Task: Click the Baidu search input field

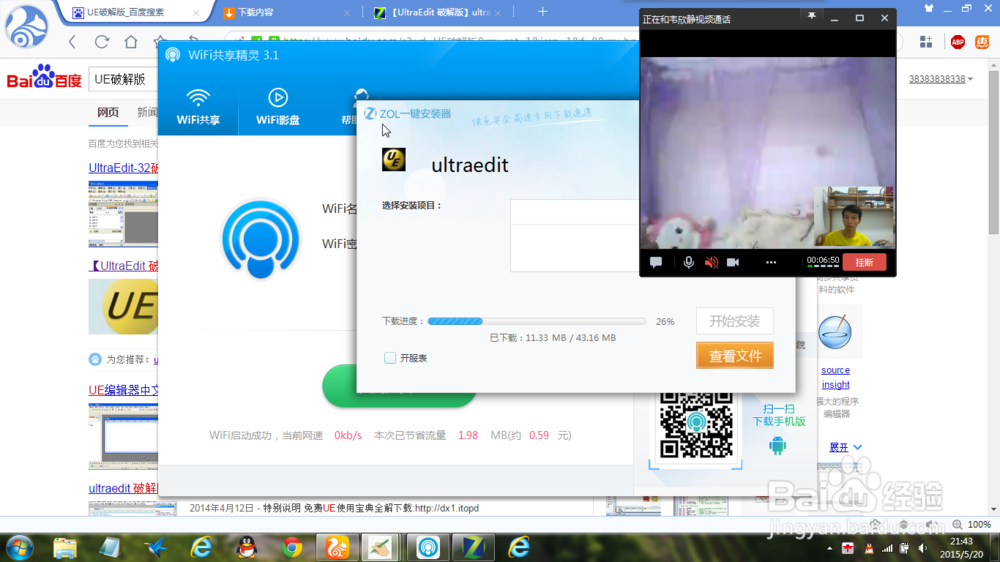Action: tap(124, 79)
